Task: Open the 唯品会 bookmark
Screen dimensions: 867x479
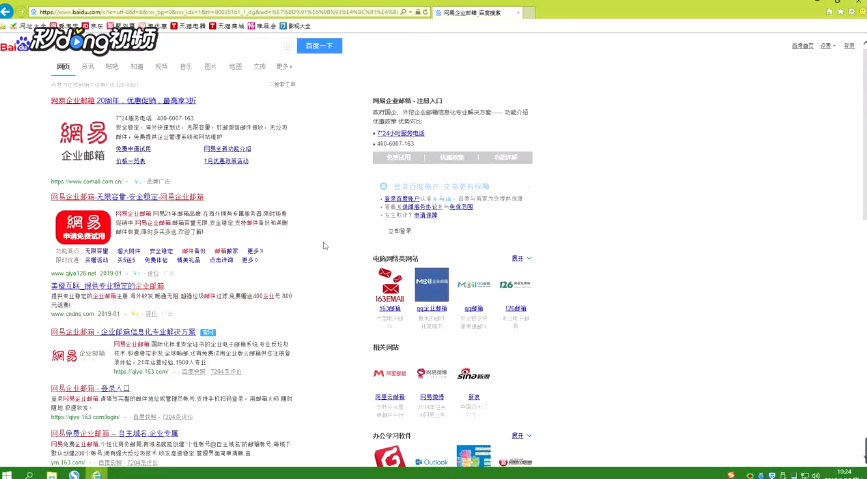Action: (262, 25)
